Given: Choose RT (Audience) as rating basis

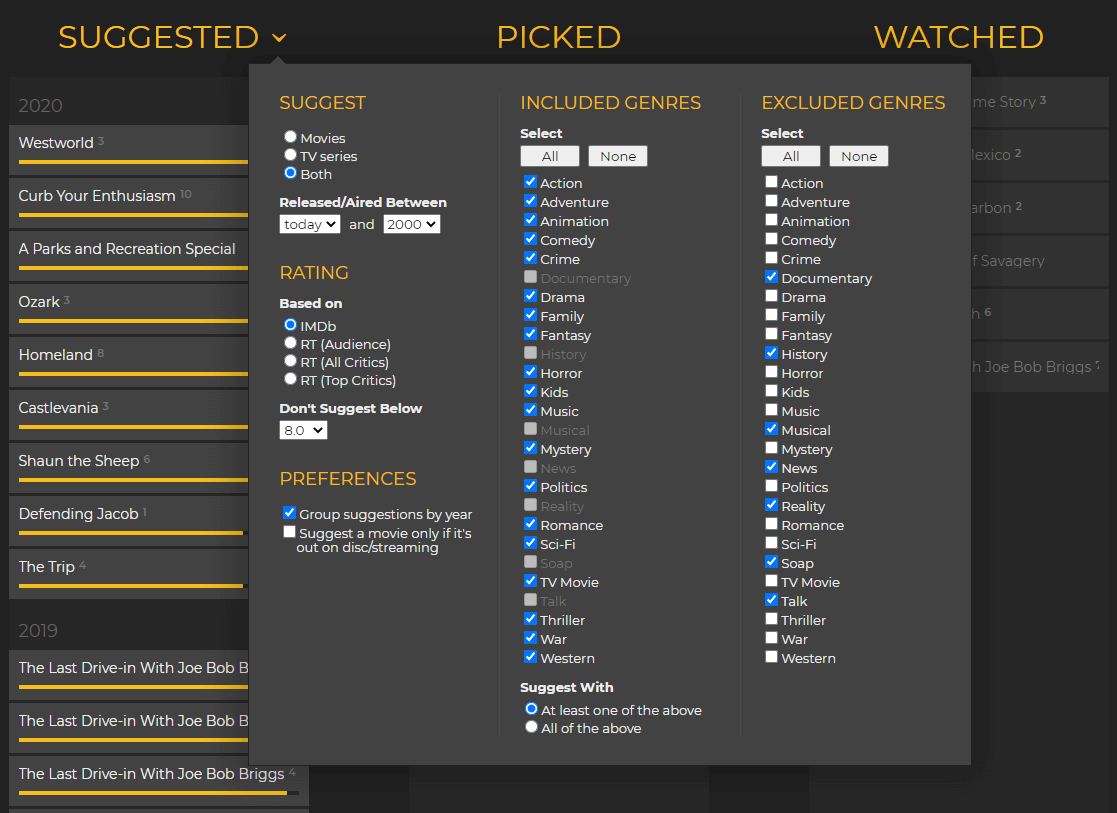Looking at the screenshot, I should 290,343.
